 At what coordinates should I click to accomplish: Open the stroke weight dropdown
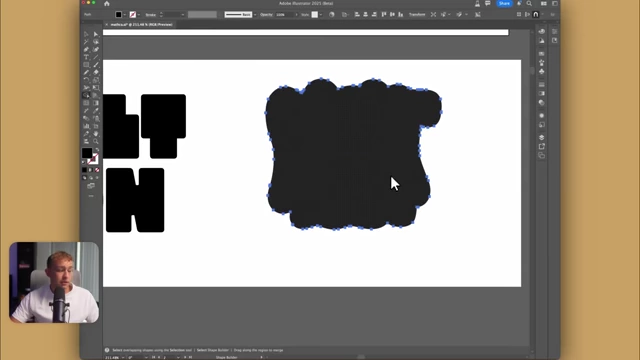pyautogui.click(x=182, y=15)
